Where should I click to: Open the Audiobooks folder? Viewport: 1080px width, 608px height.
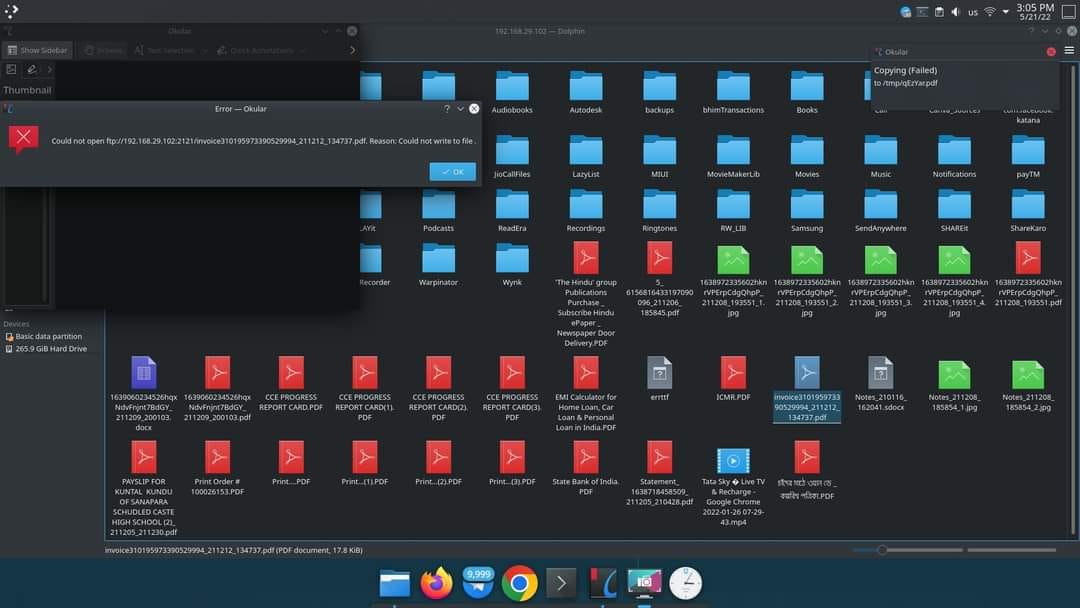(x=512, y=92)
